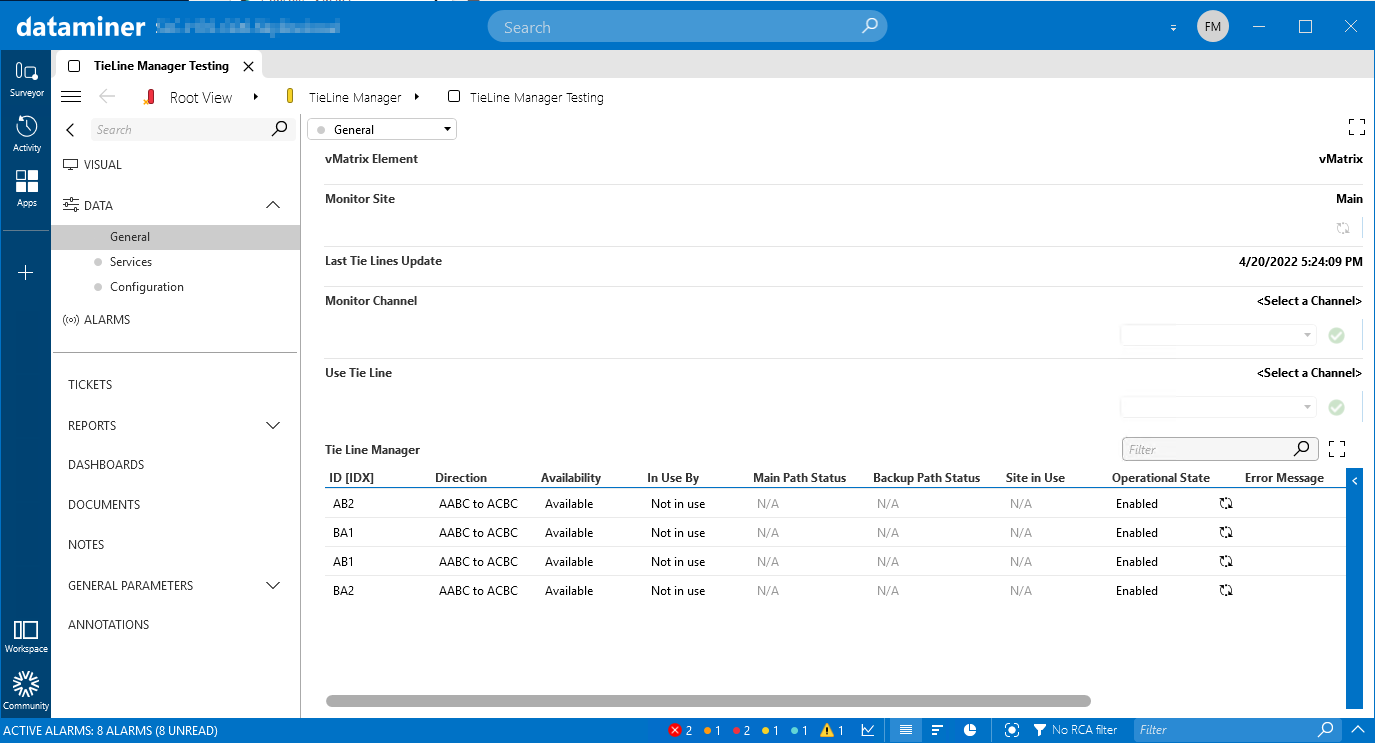Close the TieLine Manager Testing tab
1375x743 pixels.
pyautogui.click(x=248, y=66)
